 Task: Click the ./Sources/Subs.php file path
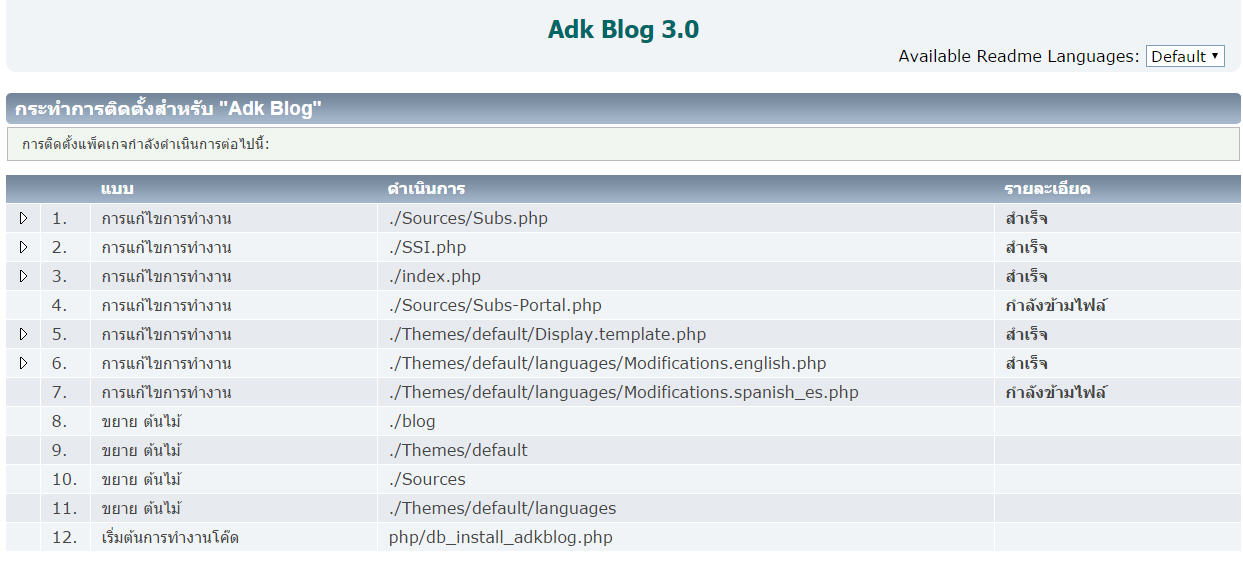coord(468,218)
